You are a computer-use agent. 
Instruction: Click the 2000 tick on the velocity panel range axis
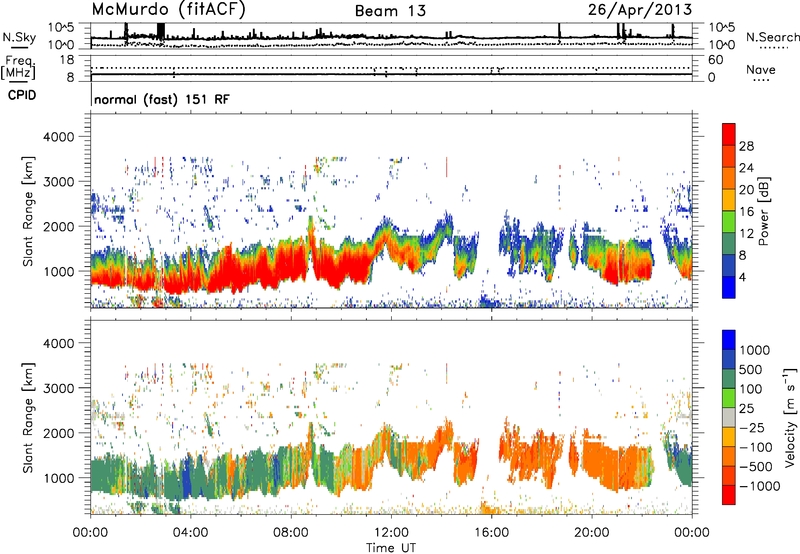(59, 433)
